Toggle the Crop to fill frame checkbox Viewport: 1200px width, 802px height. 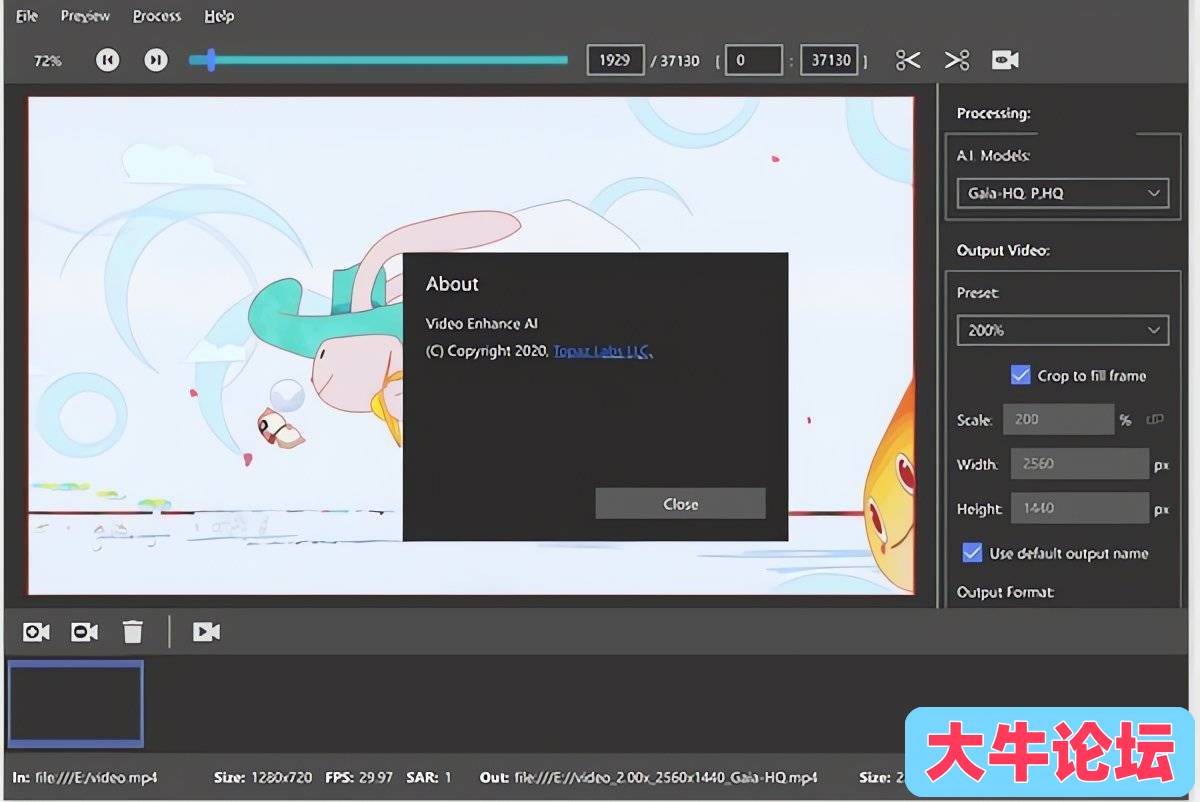[x=1020, y=375]
